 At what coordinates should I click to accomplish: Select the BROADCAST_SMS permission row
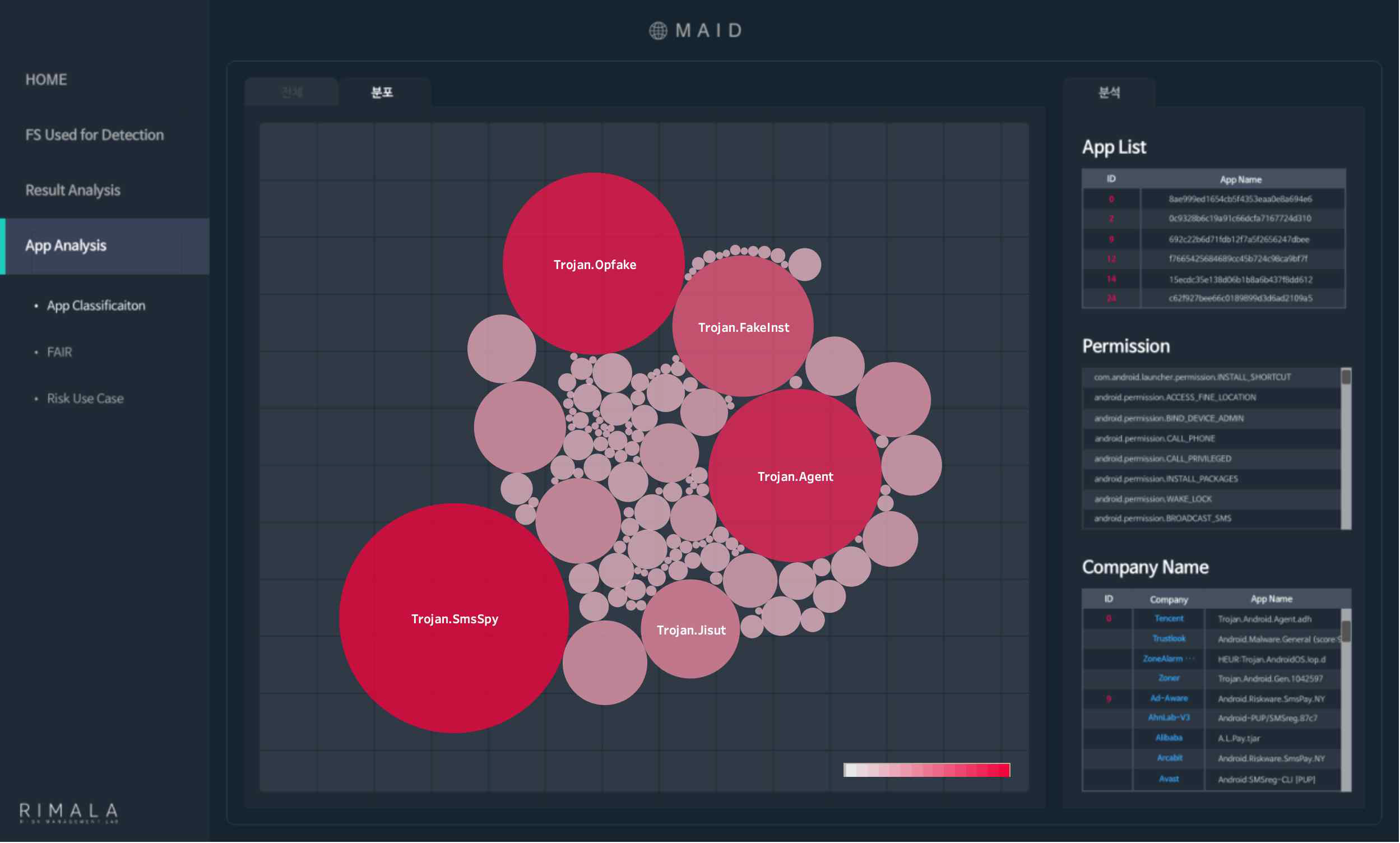pyautogui.click(x=1211, y=519)
